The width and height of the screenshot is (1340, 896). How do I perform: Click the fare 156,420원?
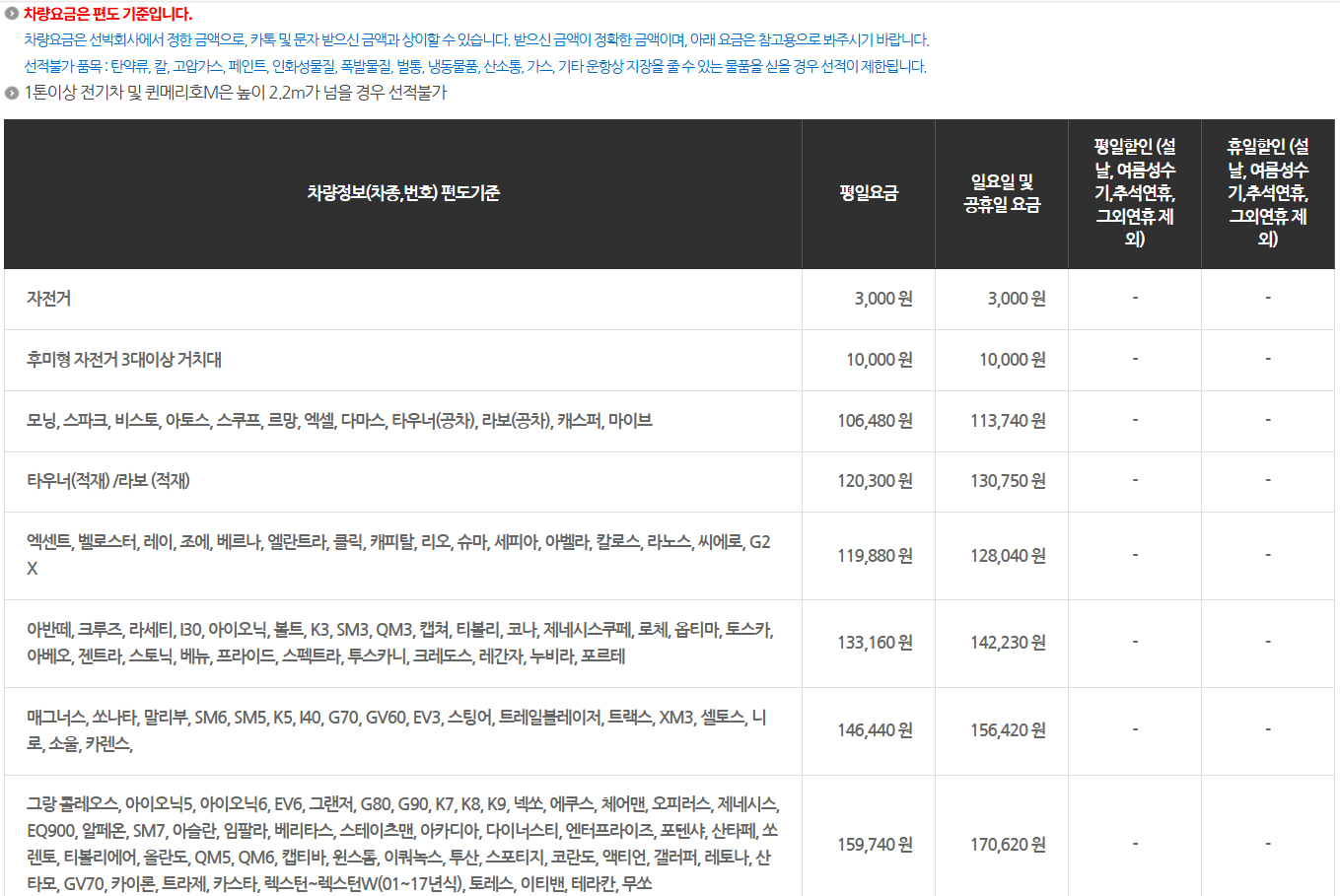[1009, 730]
